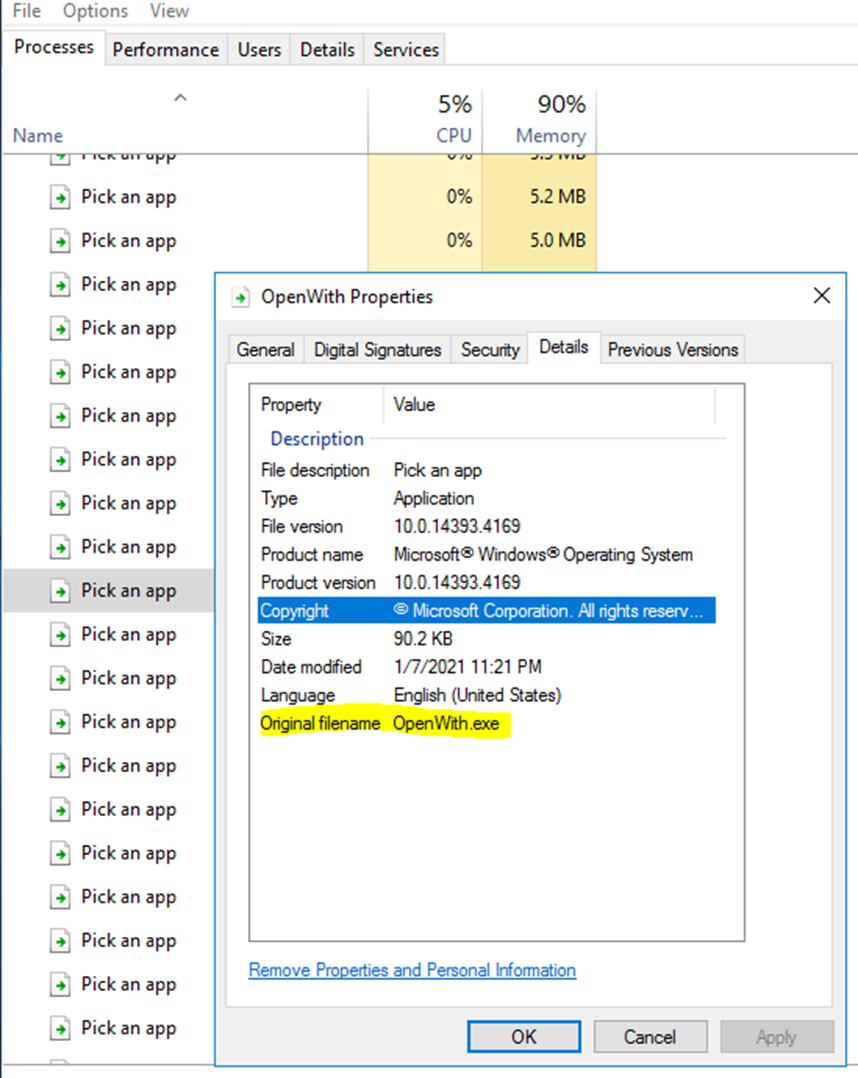Open the Security tab
Image resolution: width=858 pixels, height=1078 pixels.
click(x=490, y=349)
